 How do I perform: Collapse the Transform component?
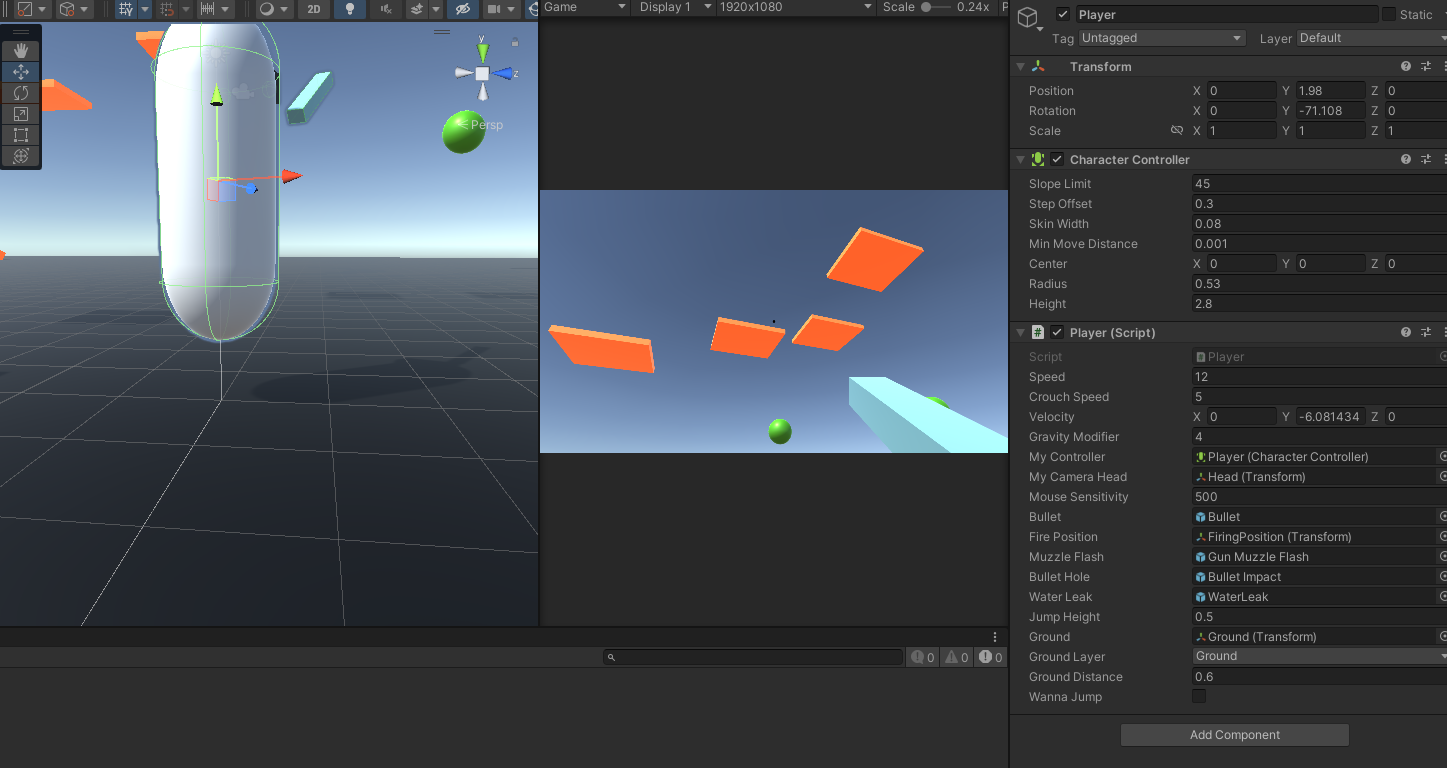1020,67
